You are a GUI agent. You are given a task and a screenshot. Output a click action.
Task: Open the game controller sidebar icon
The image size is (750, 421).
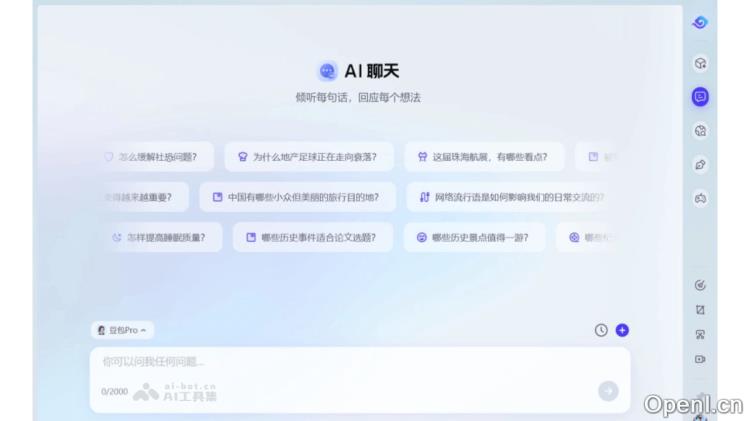(x=700, y=198)
